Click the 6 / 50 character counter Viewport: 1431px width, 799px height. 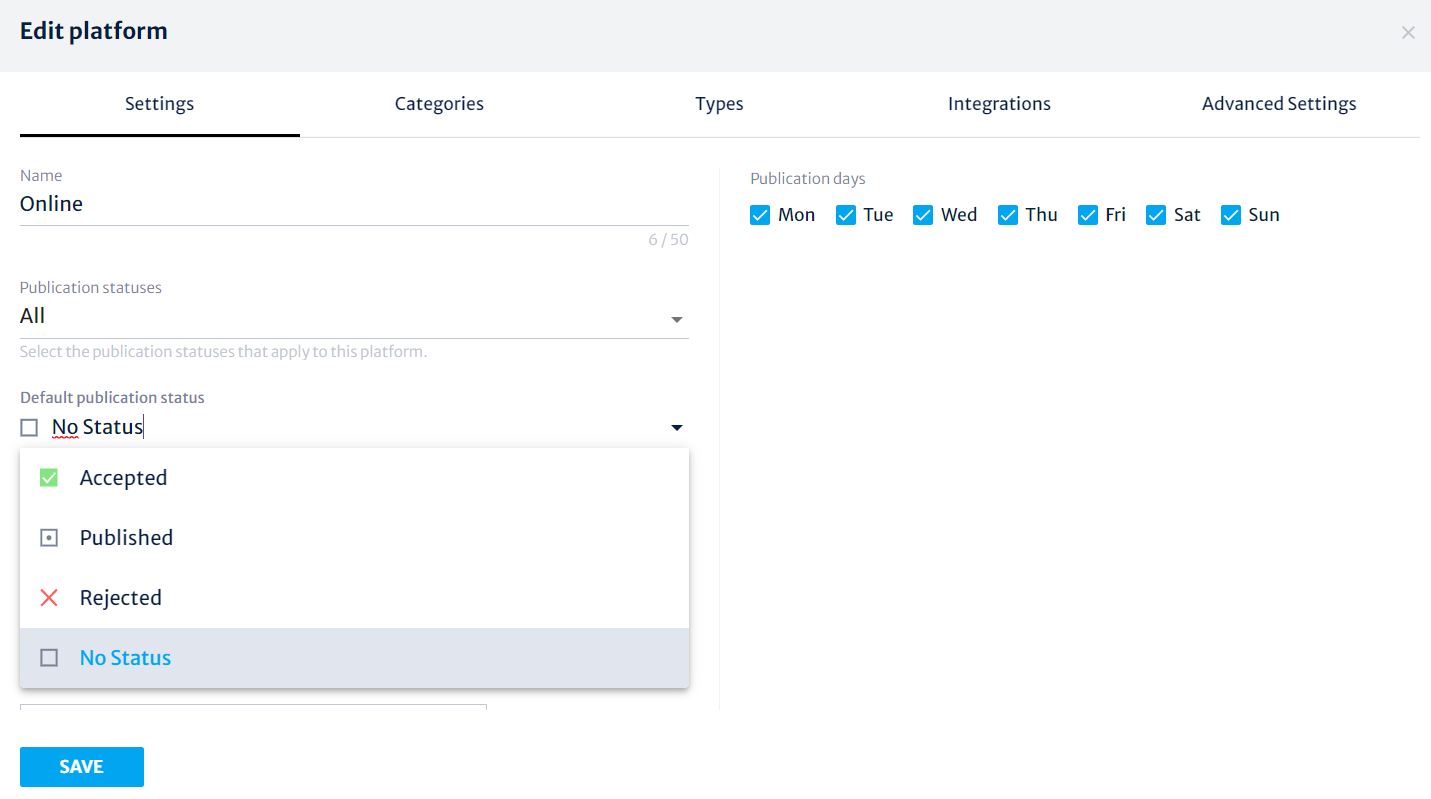pyautogui.click(x=668, y=240)
